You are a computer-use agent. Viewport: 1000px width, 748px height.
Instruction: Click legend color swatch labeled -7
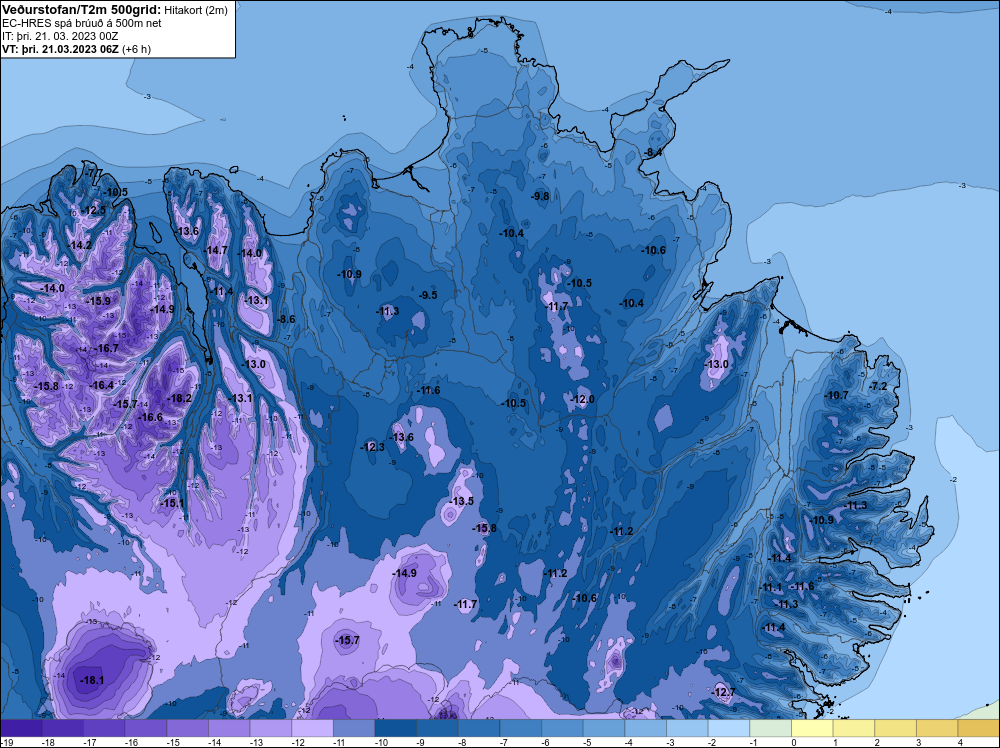click(x=520, y=728)
